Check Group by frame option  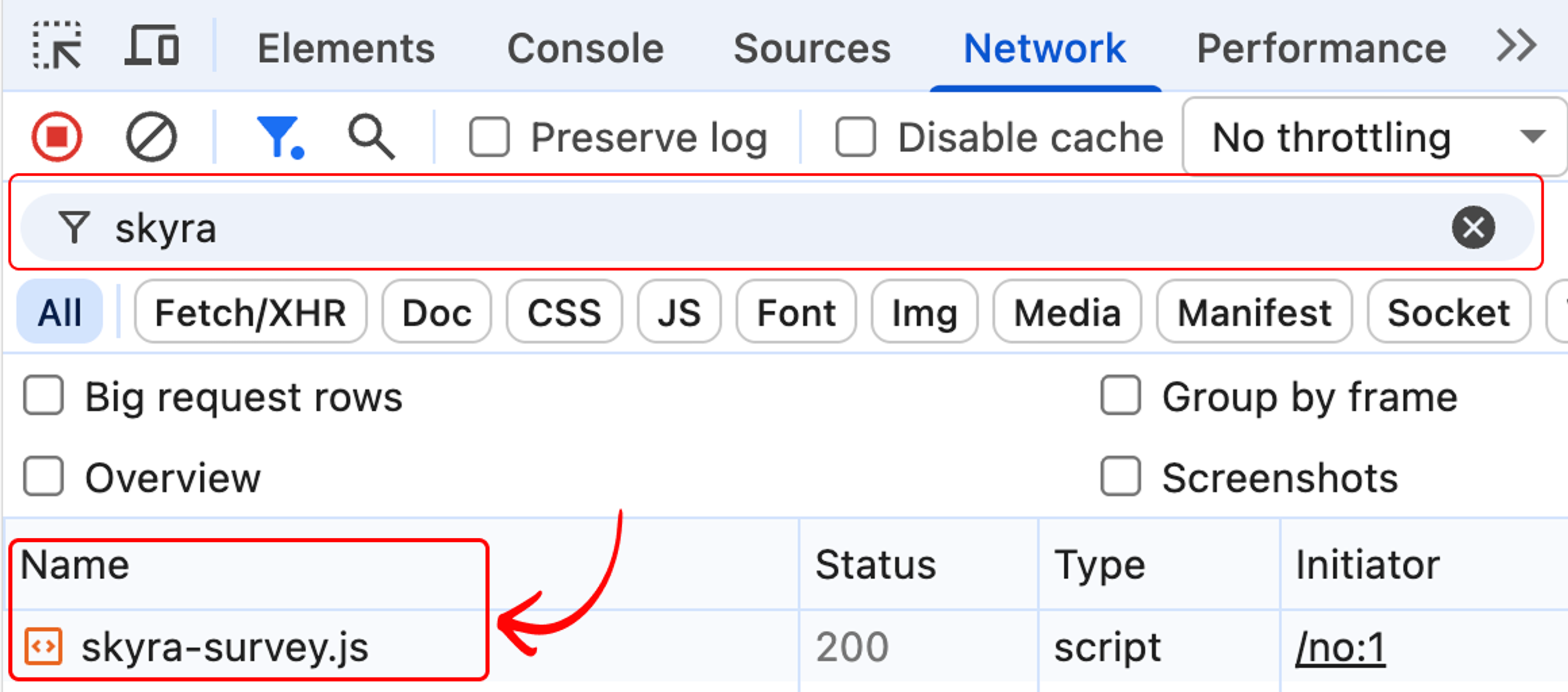[x=1120, y=396]
